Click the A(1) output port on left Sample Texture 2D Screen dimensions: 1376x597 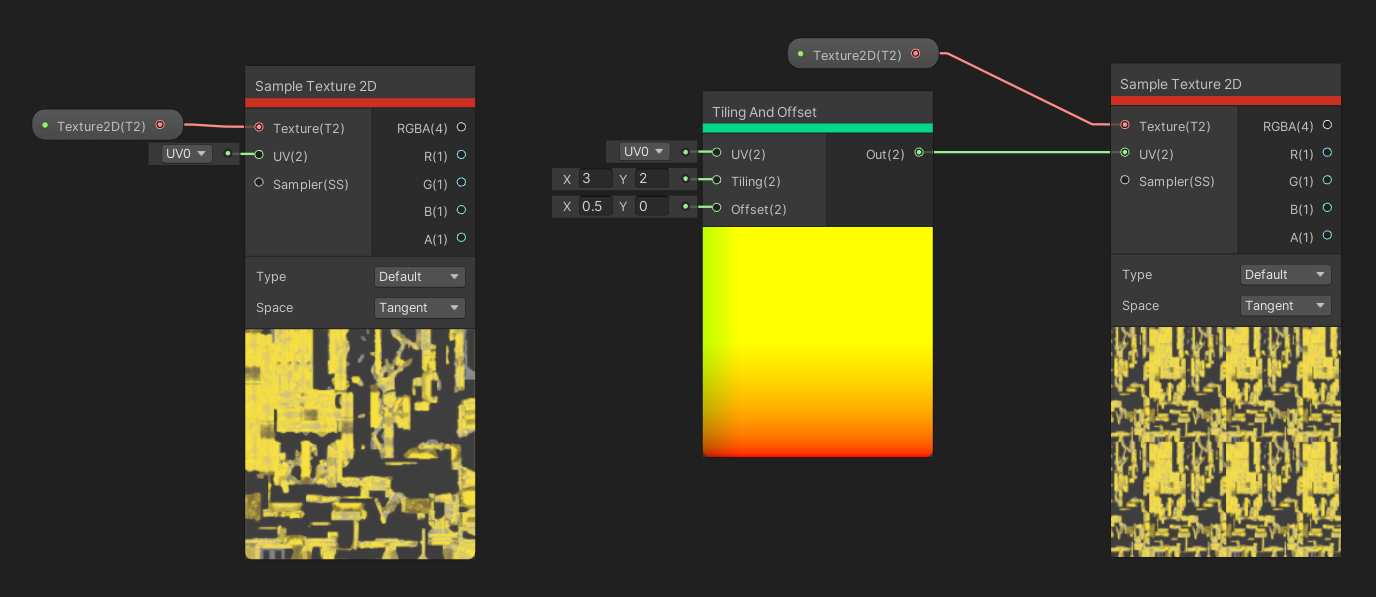click(461, 238)
